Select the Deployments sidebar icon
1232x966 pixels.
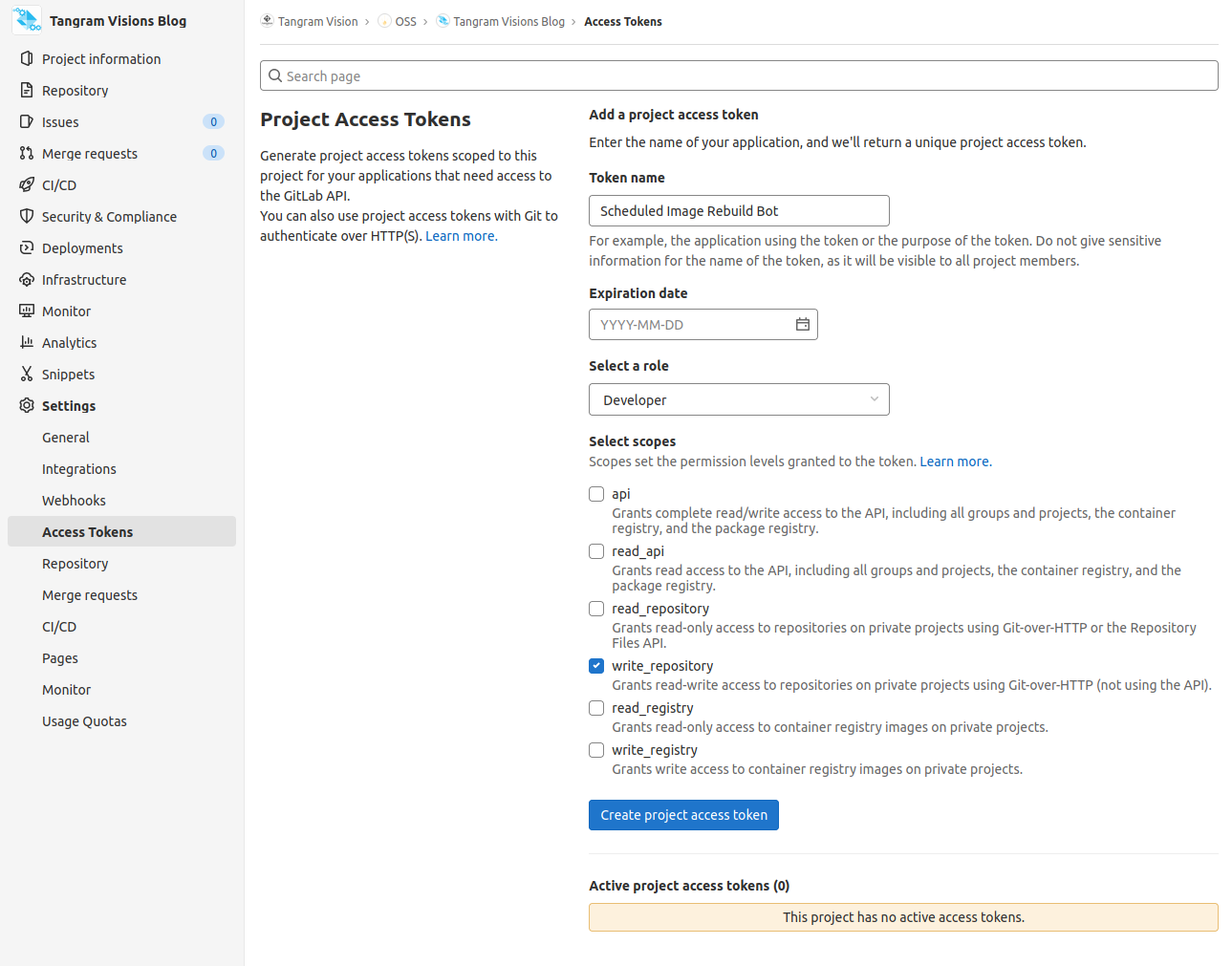(x=26, y=247)
